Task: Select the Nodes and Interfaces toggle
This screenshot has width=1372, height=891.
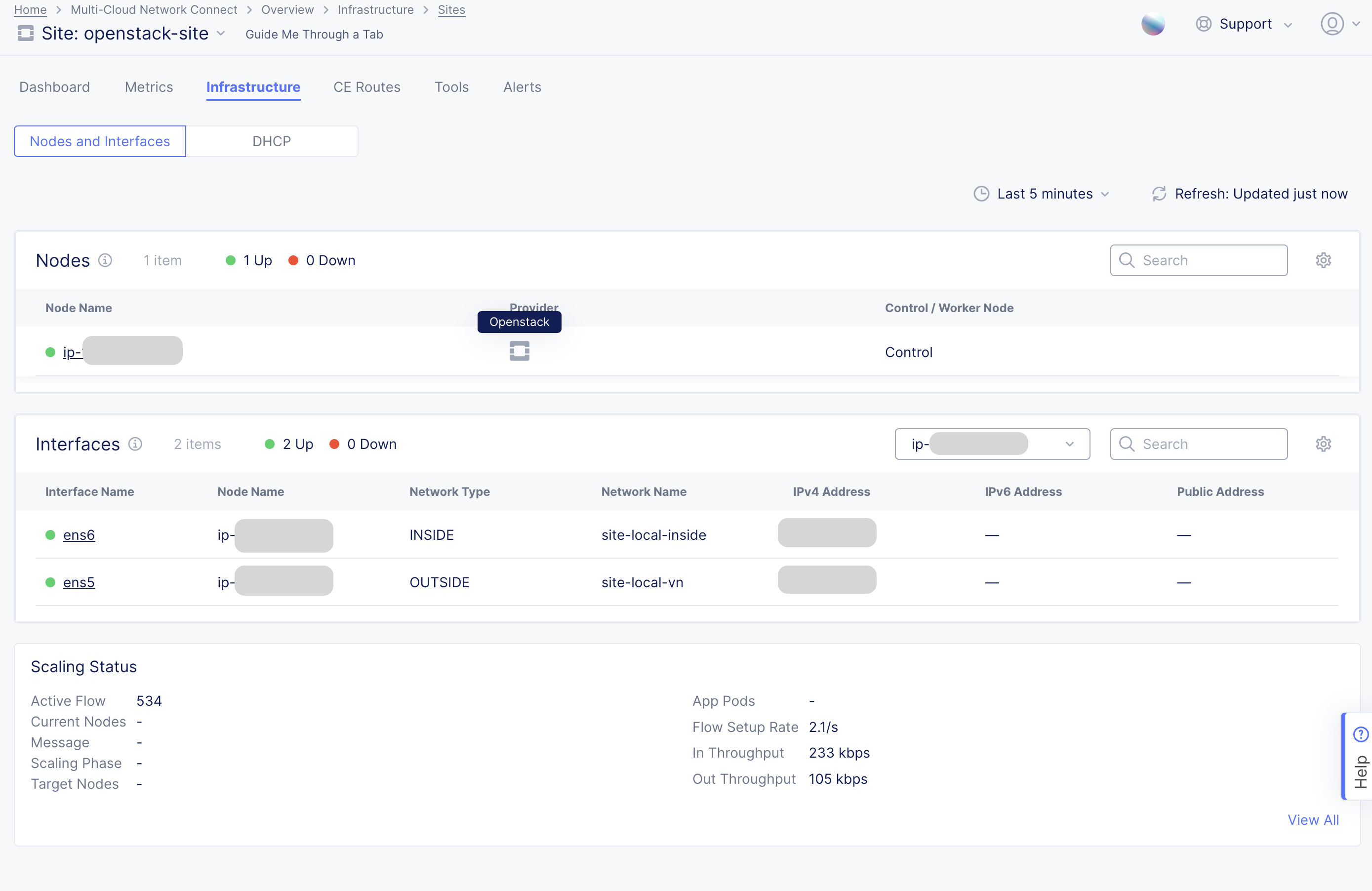Action: tap(100, 141)
